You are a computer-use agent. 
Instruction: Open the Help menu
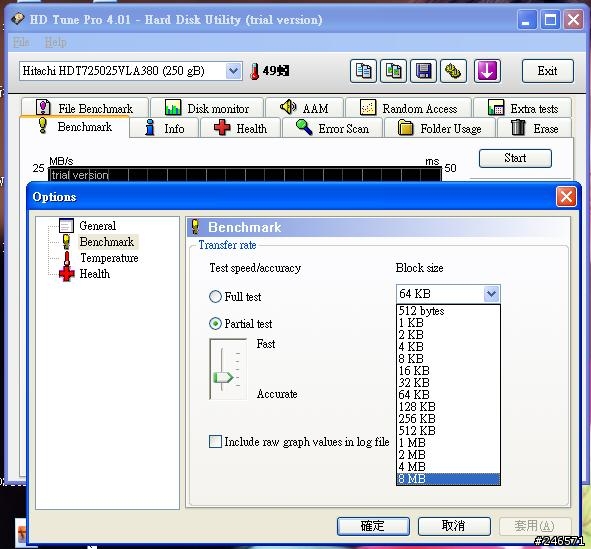point(55,43)
